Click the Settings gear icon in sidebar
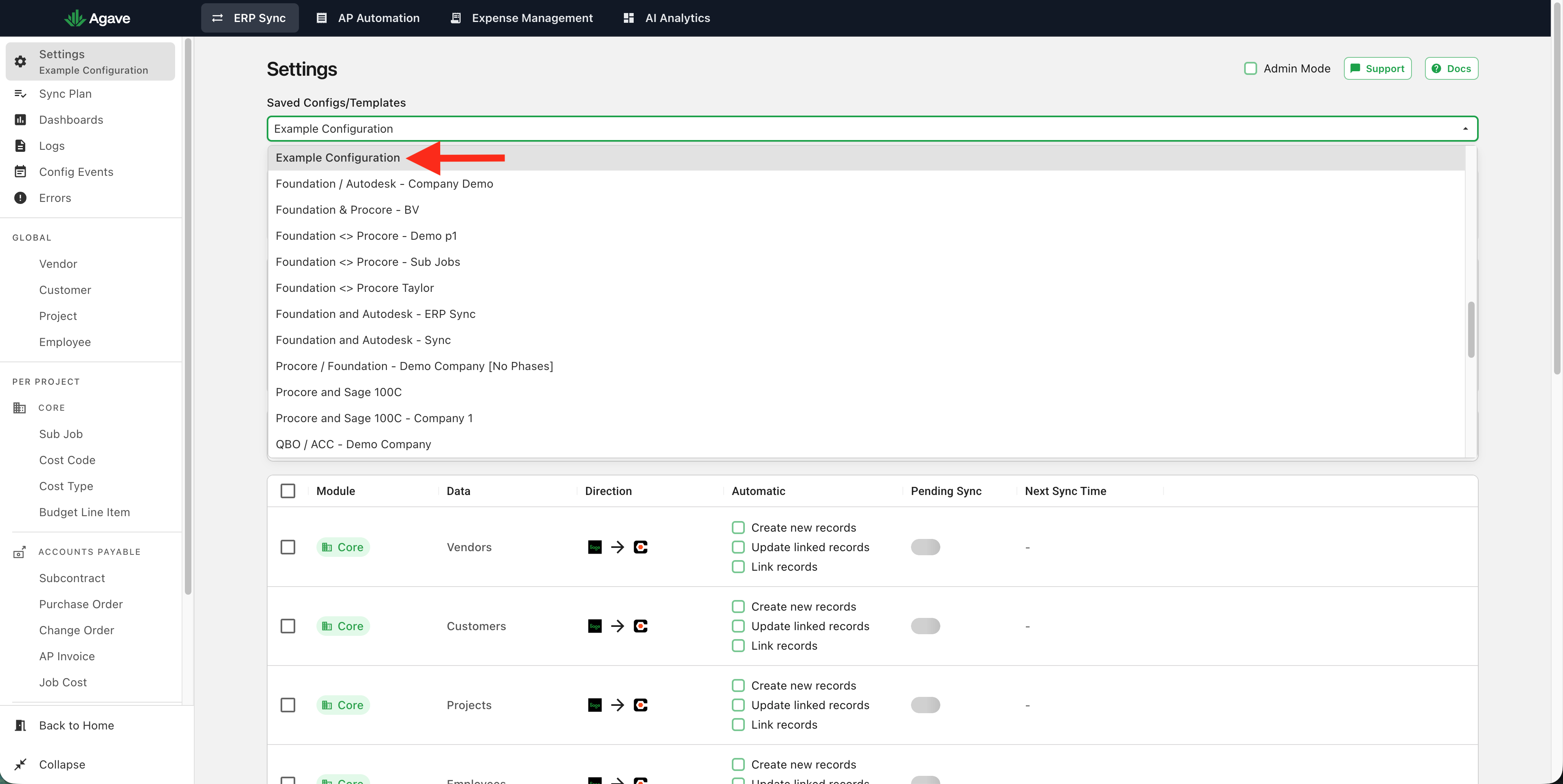Screen dimensions: 1563x784 20,61
